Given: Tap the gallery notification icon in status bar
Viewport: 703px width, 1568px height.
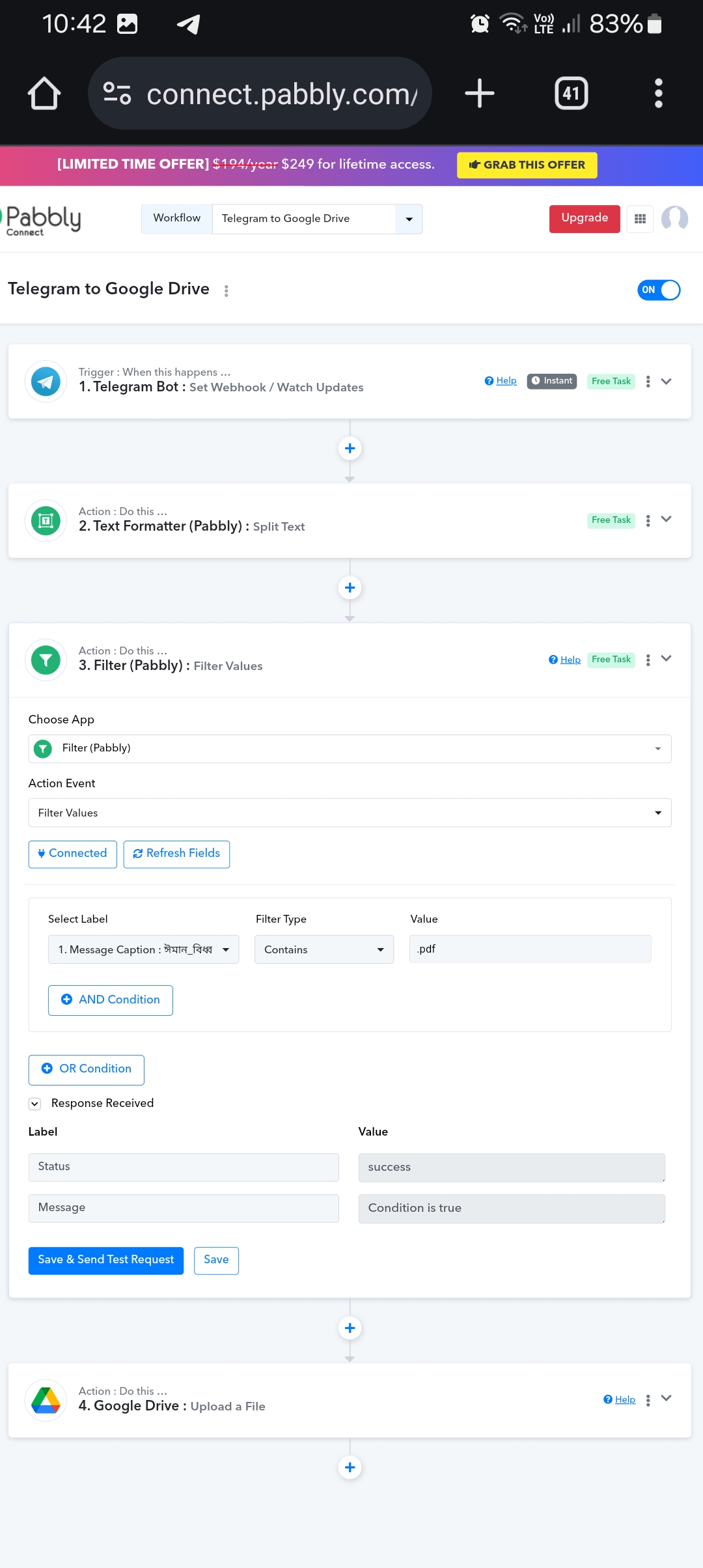Looking at the screenshot, I should (127, 24).
